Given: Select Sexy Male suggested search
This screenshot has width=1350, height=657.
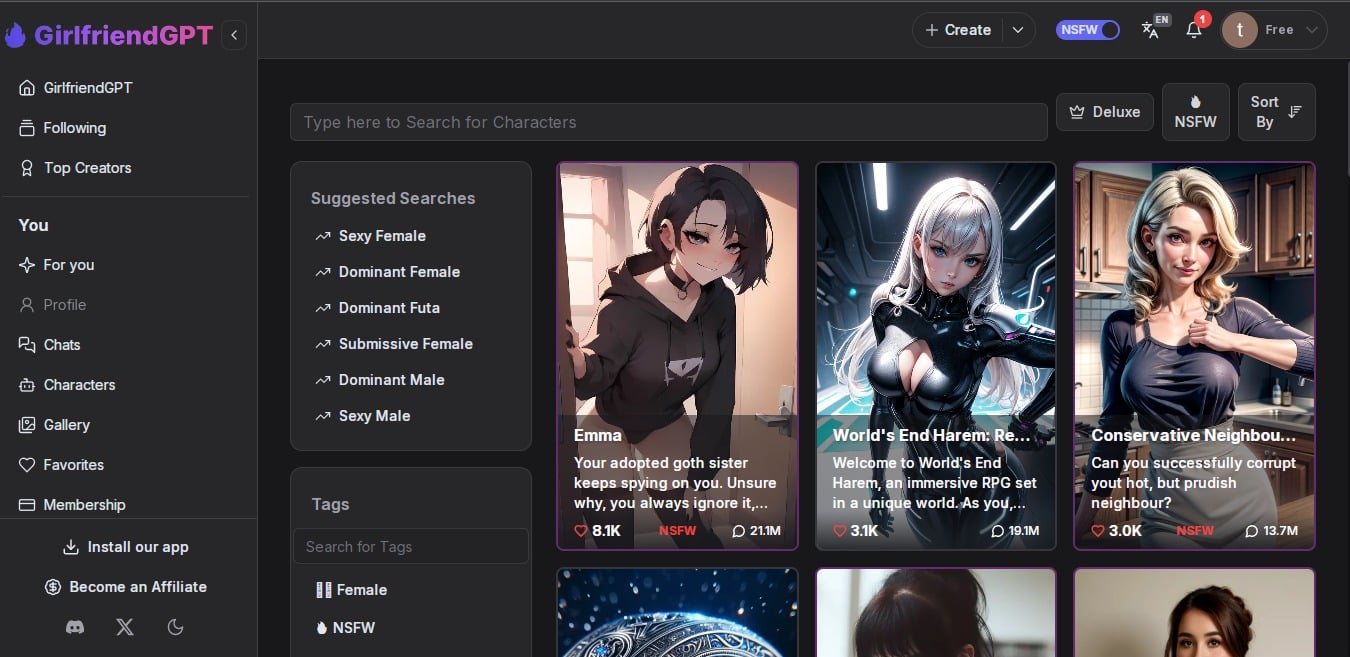Looking at the screenshot, I should [363, 416].
